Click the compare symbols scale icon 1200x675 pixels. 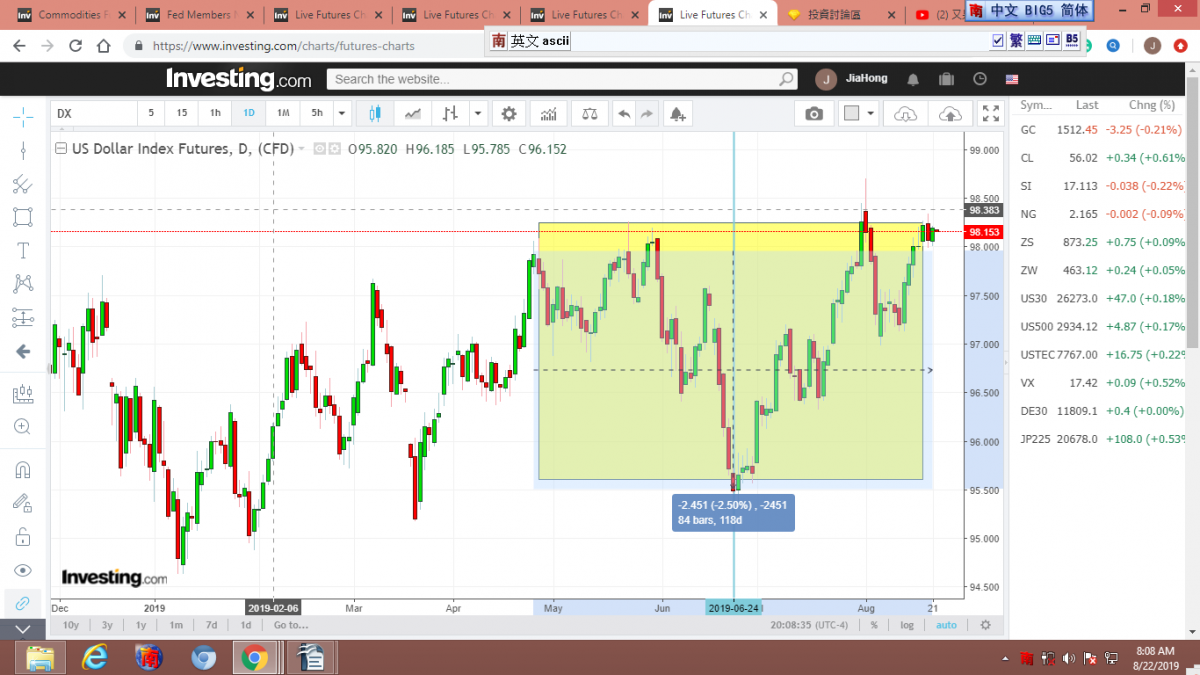[x=589, y=114]
